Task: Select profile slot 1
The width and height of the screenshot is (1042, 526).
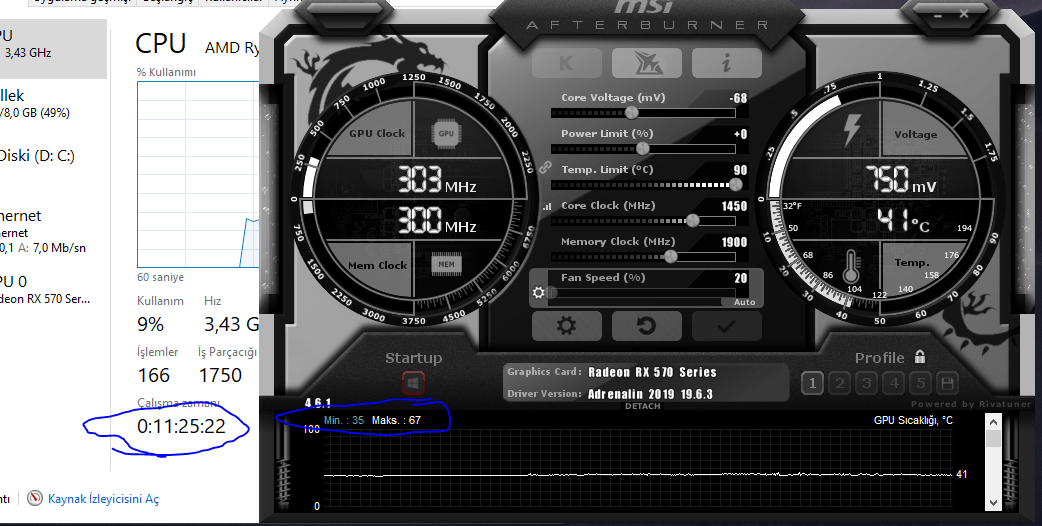Action: click(x=812, y=383)
